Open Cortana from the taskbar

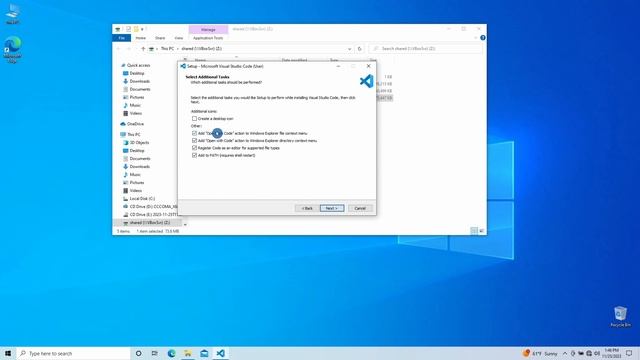click(x=138, y=353)
